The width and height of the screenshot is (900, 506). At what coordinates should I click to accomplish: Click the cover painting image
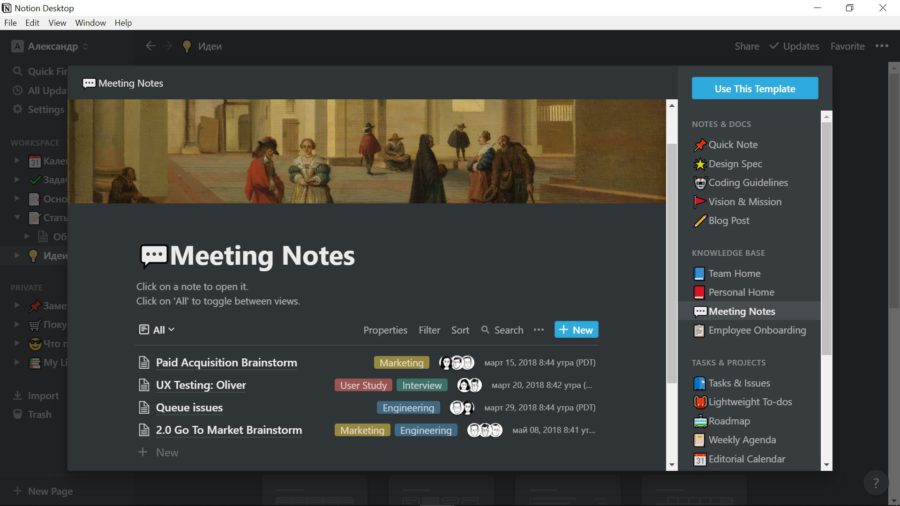367,151
